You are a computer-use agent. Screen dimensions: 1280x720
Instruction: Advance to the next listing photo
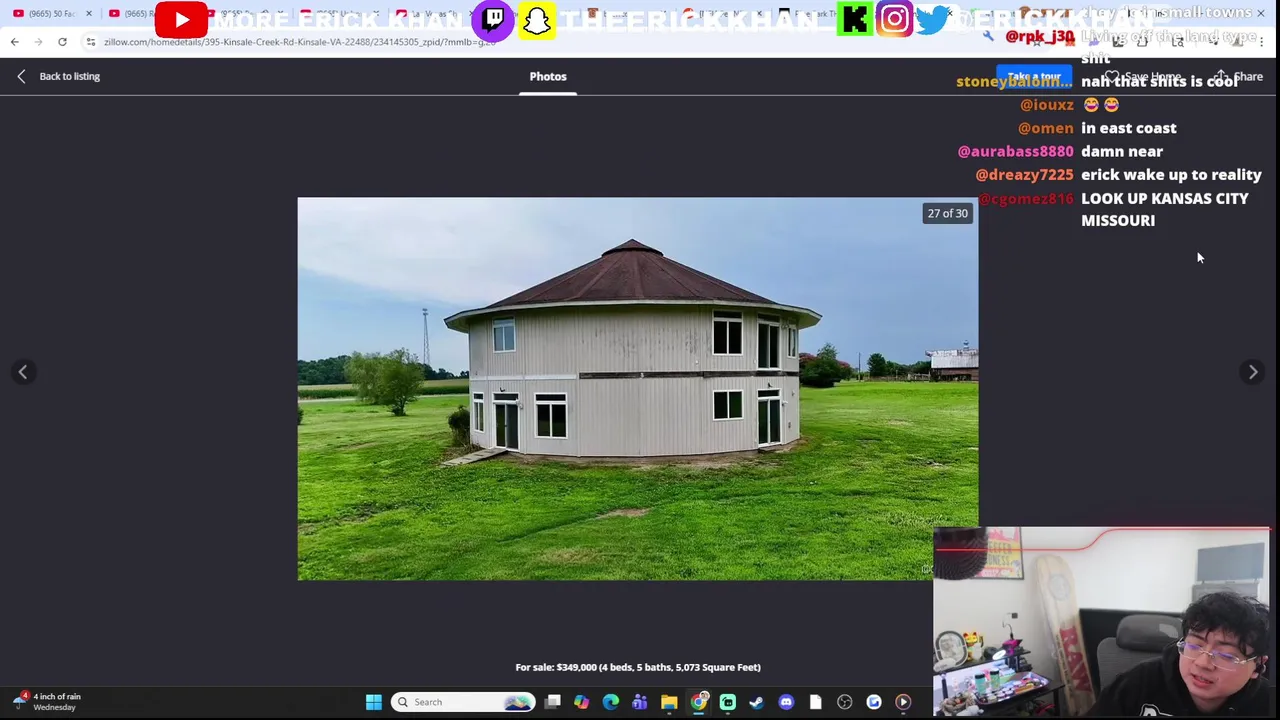click(1253, 372)
